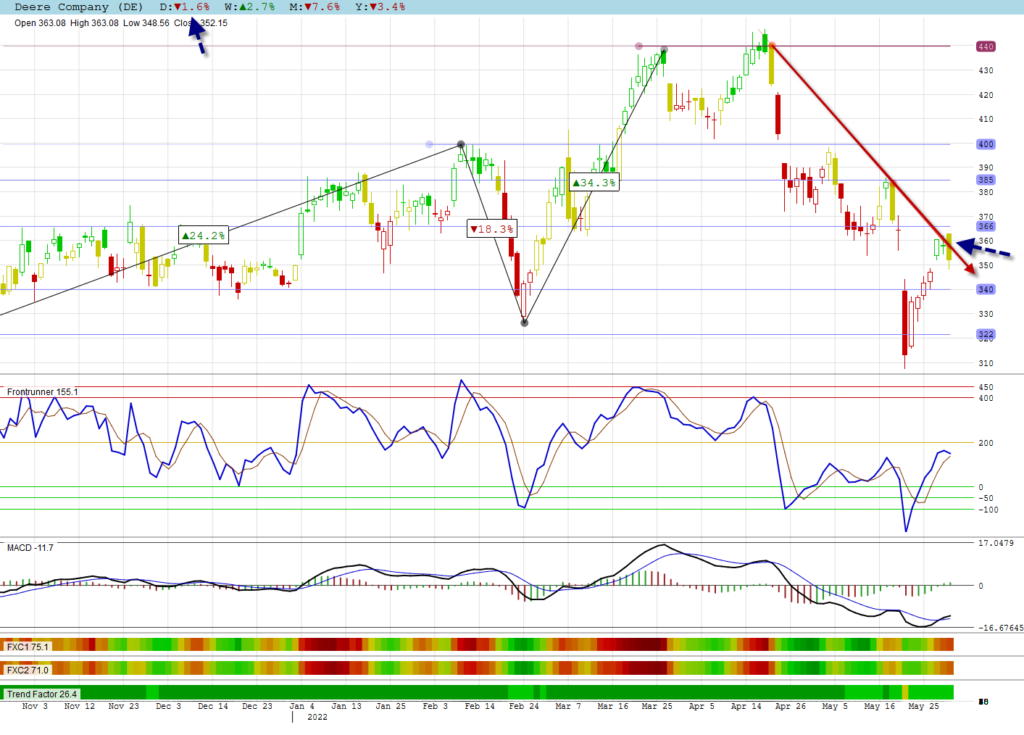This screenshot has height=735, width=1024.
Task: Click the May 25 date on time axis
Action: [x=923, y=706]
